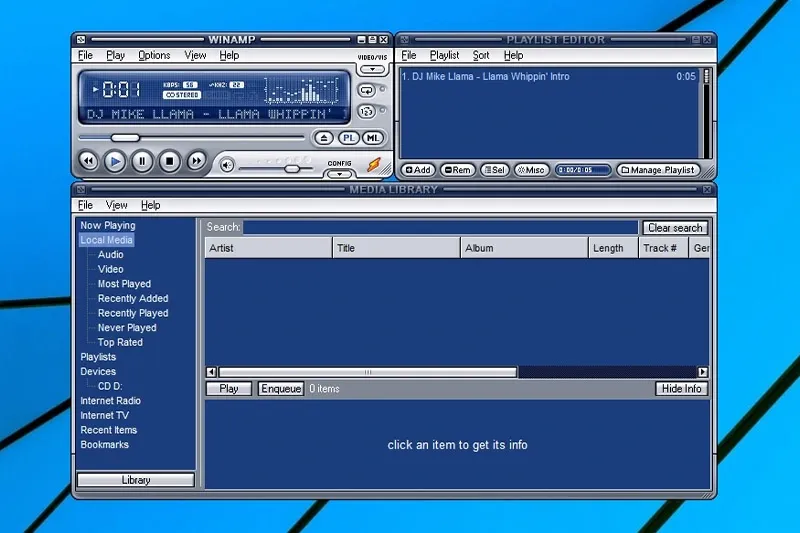This screenshot has width=800, height=533.
Task: Adjust the volume slider knob
Action: coord(292,169)
